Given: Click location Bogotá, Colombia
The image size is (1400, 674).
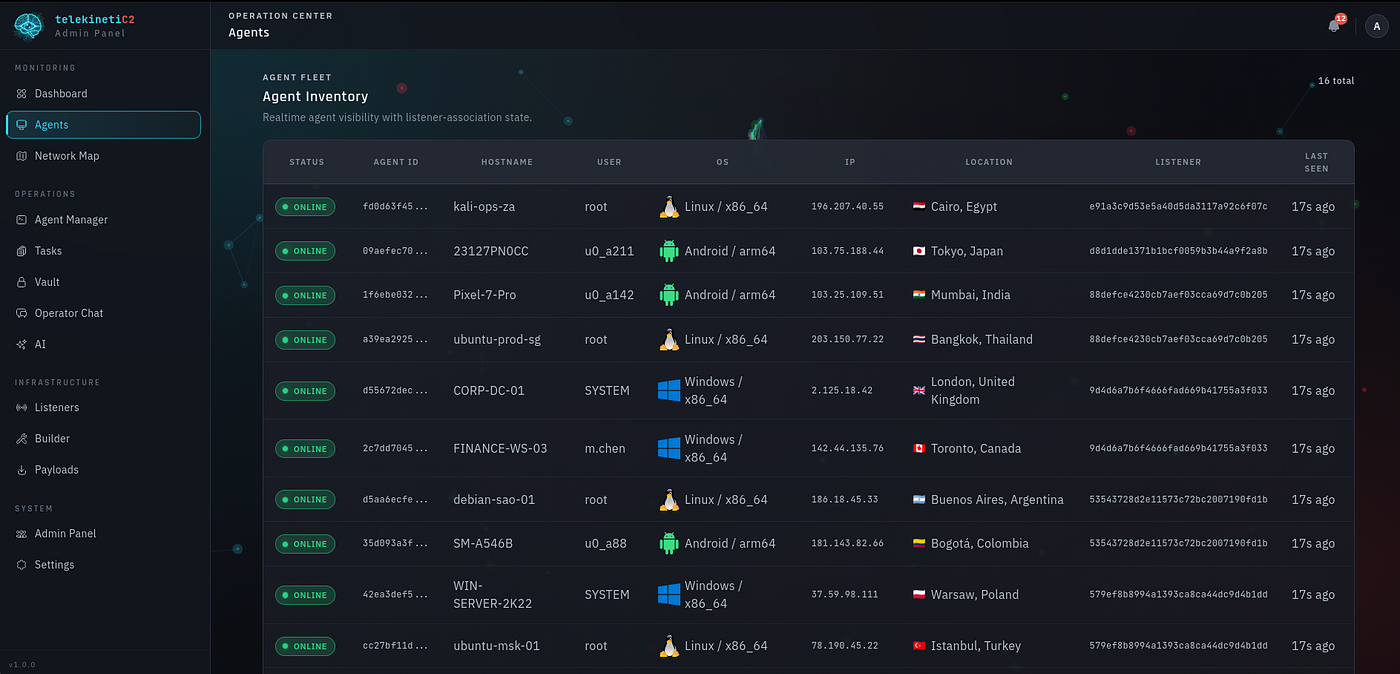Looking at the screenshot, I should tap(979, 544).
